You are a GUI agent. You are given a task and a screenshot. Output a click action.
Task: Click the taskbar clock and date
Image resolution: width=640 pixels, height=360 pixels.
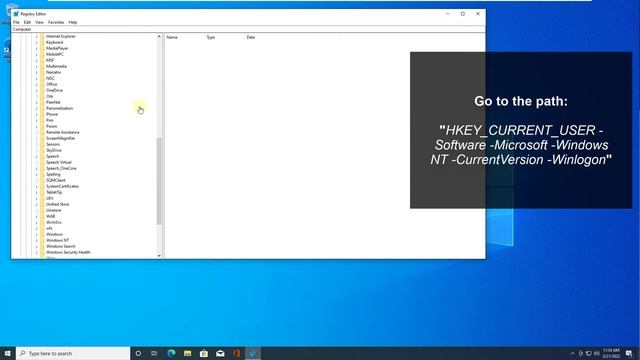[x=611, y=353]
